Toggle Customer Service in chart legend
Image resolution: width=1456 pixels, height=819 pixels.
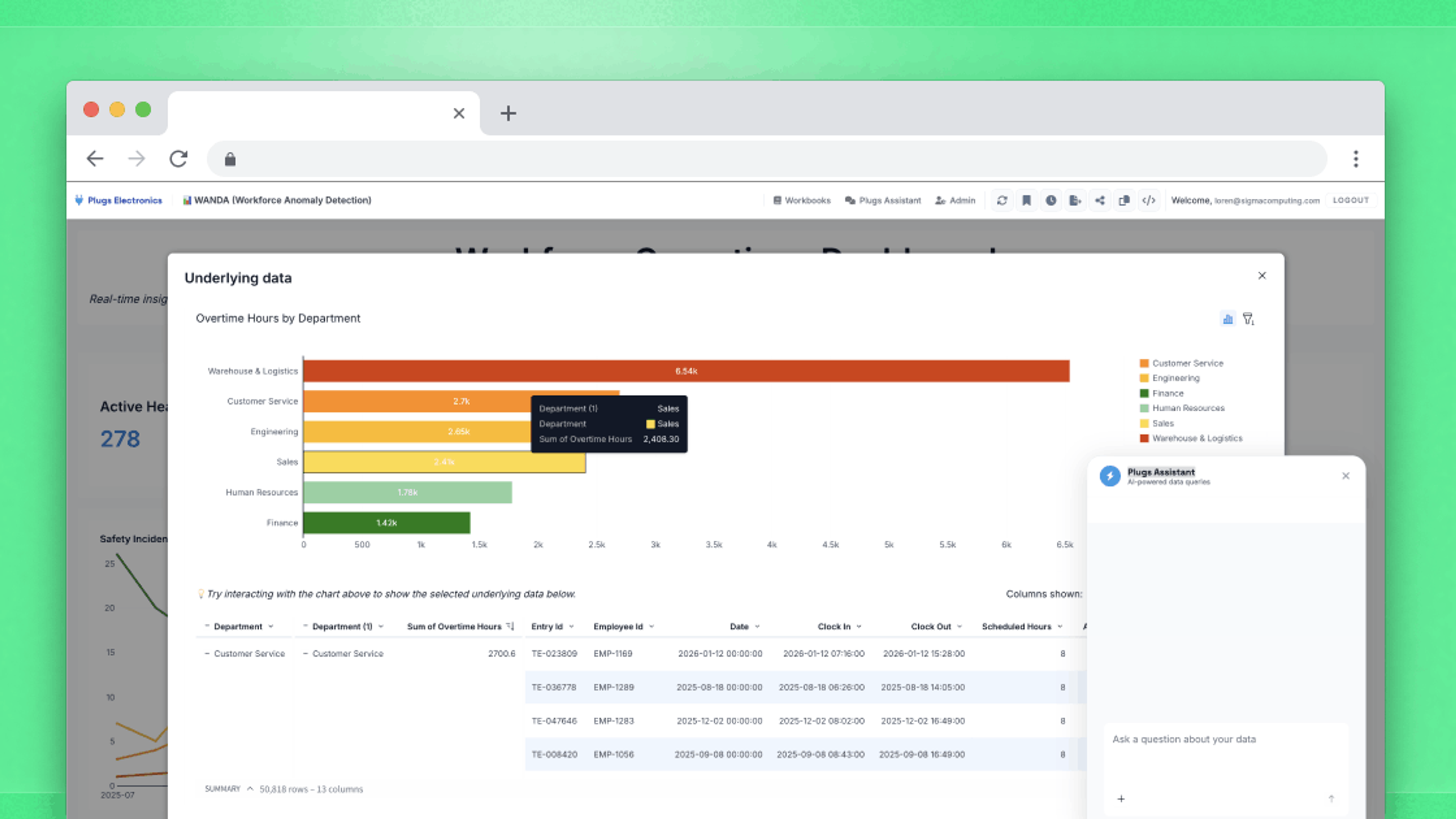(1182, 363)
